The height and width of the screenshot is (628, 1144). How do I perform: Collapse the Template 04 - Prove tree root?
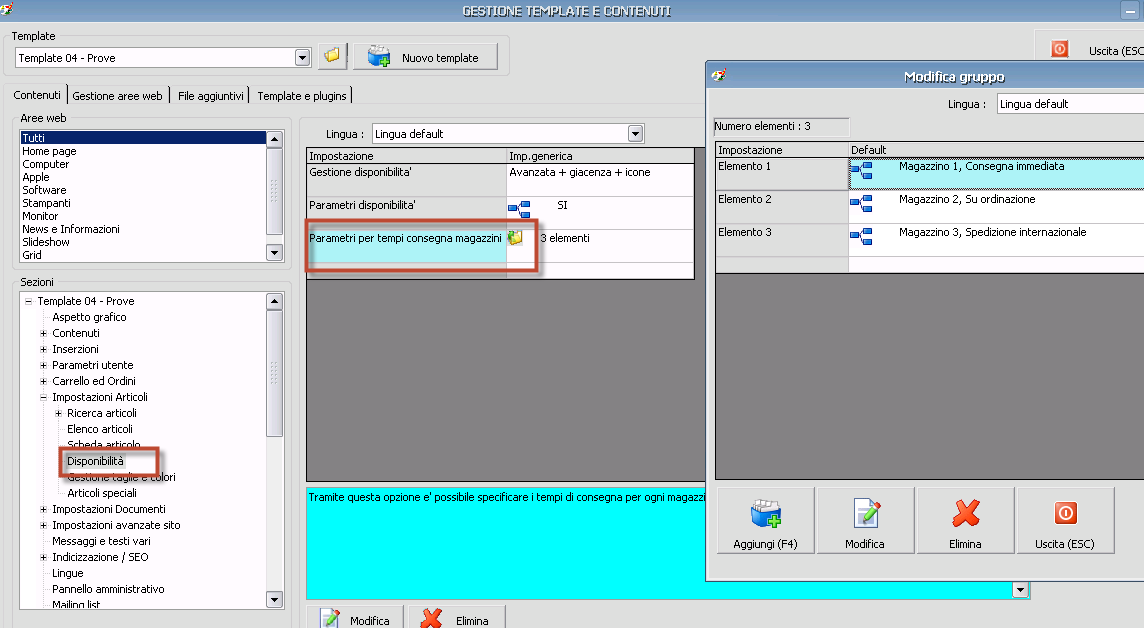28,301
